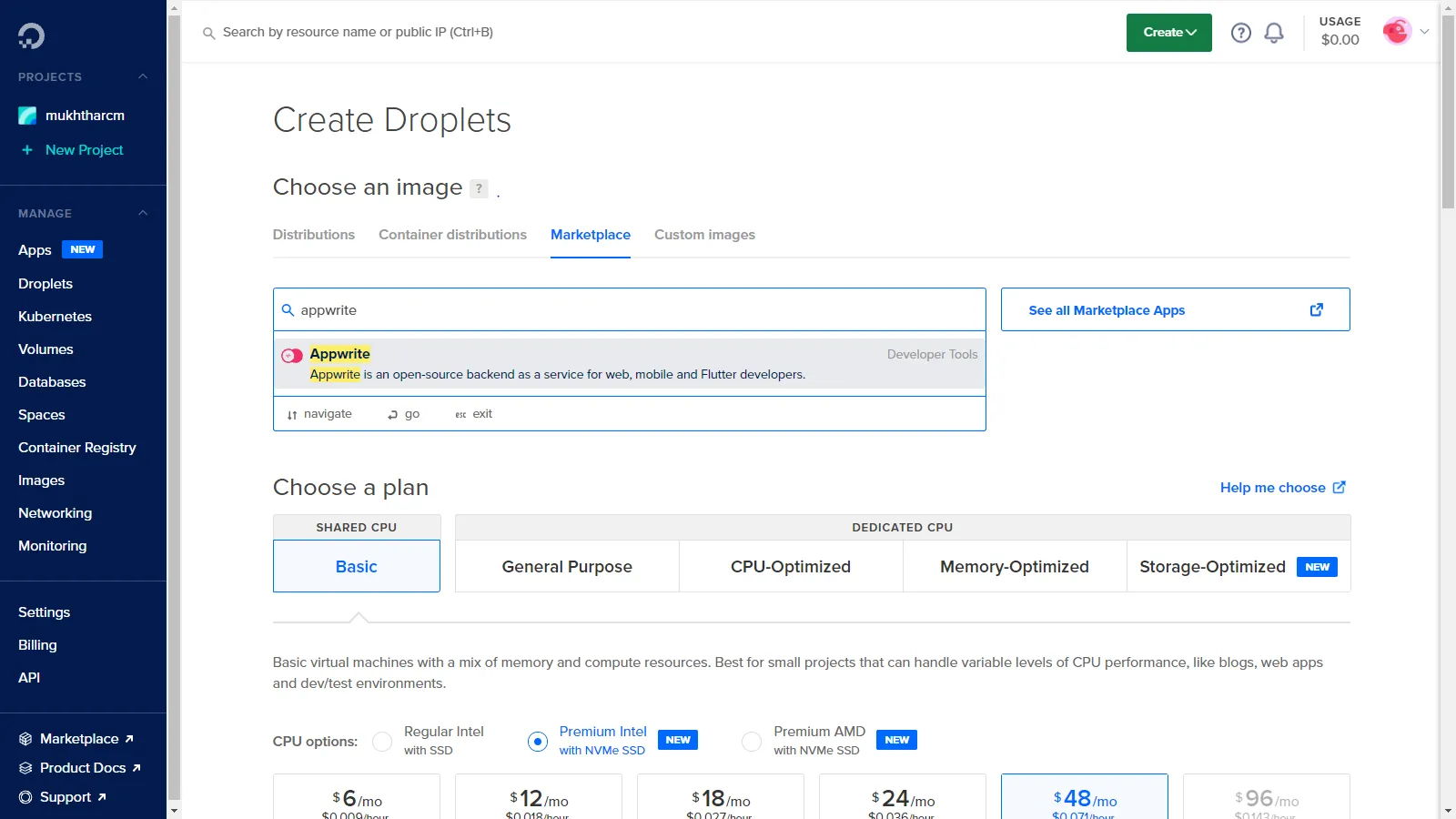Switch to the Custom images tab
The height and width of the screenshot is (819, 1456).
click(x=704, y=235)
